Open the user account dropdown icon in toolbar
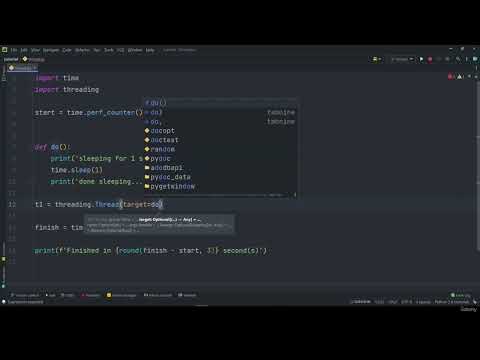This screenshot has height=360, width=480. [376, 59]
